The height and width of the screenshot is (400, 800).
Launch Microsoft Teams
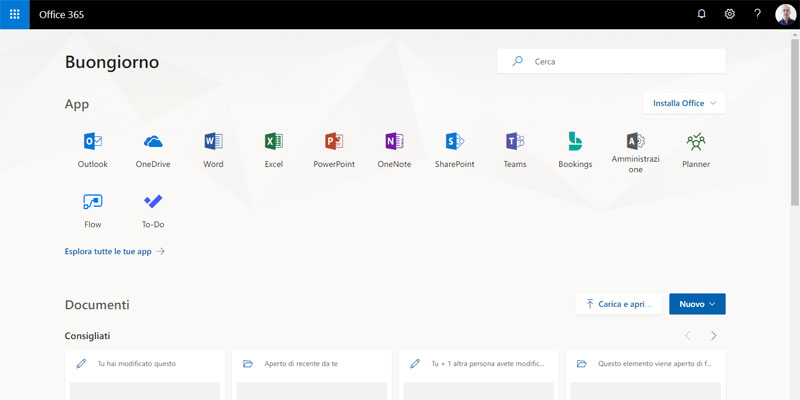point(515,150)
